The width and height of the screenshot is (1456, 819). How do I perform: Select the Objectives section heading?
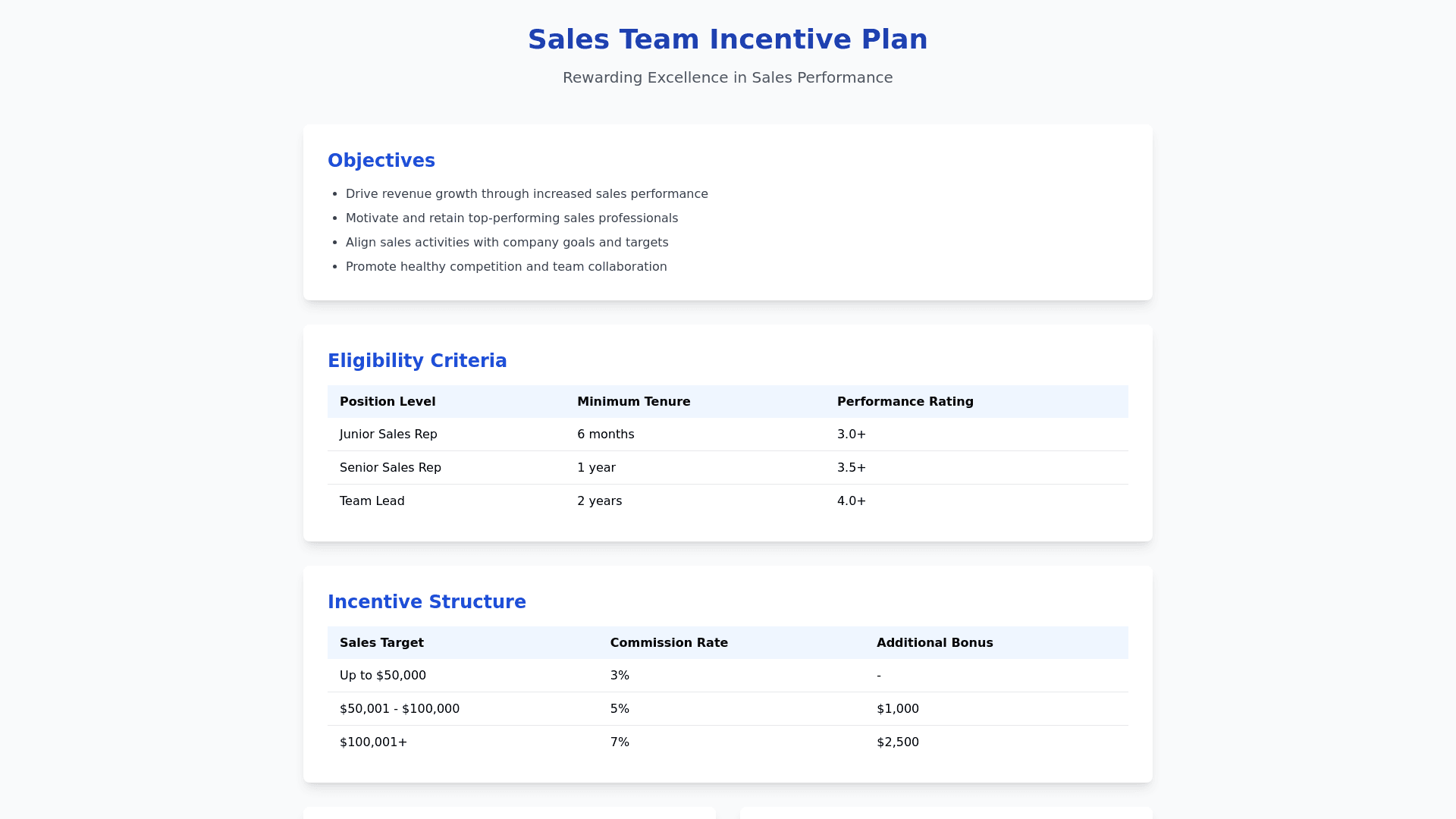pos(381,161)
